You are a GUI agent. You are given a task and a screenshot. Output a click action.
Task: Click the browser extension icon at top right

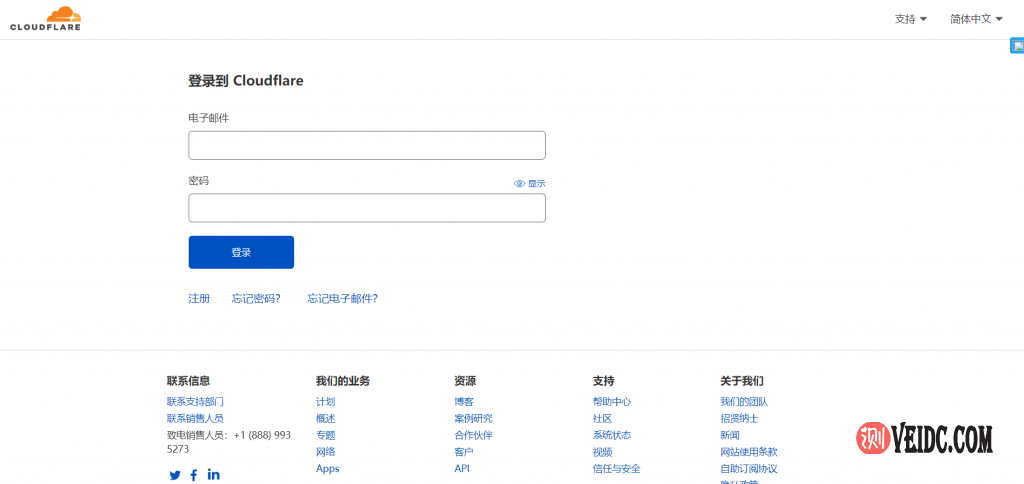(x=1018, y=46)
